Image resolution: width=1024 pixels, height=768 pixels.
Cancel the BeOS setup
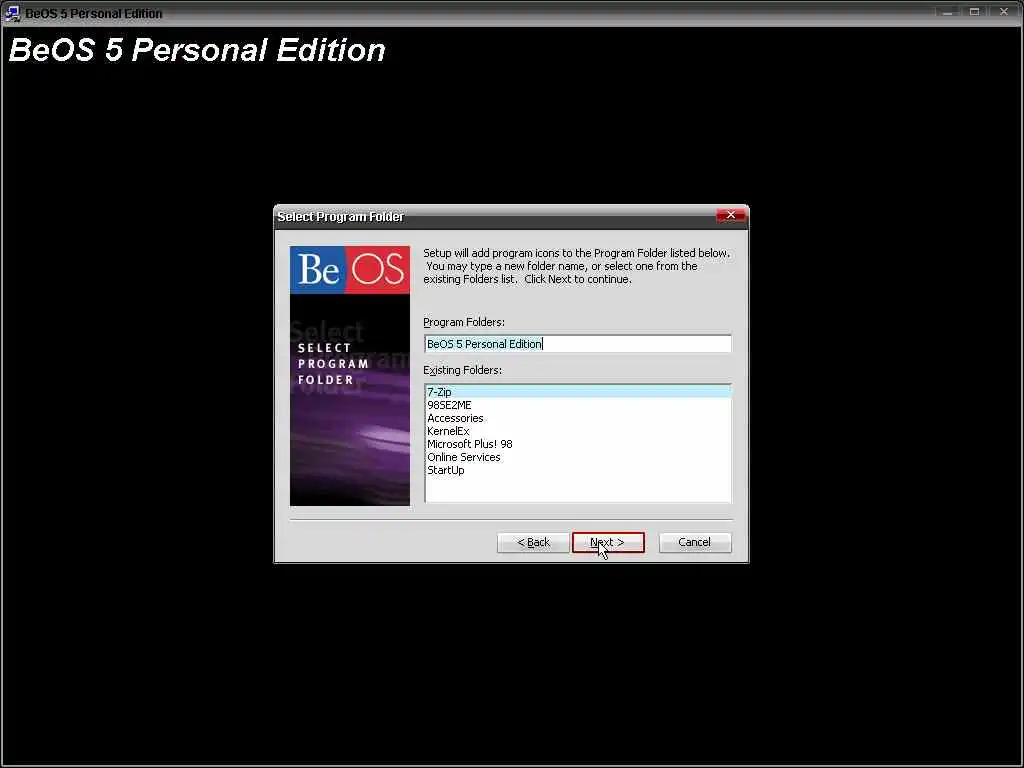coord(695,542)
